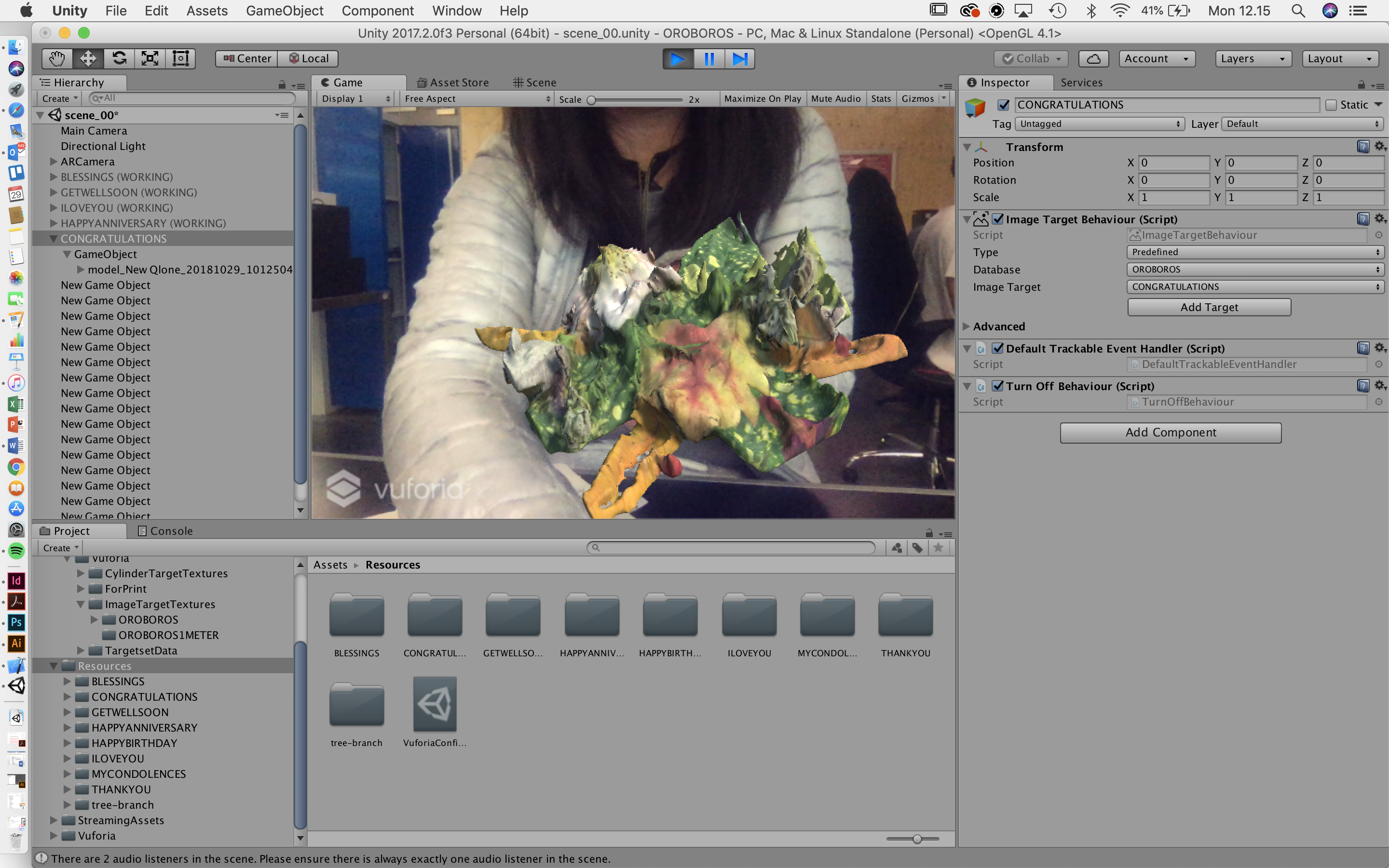Select the Hand tool in toolbar

pyautogui.click(x=57, y=58)
